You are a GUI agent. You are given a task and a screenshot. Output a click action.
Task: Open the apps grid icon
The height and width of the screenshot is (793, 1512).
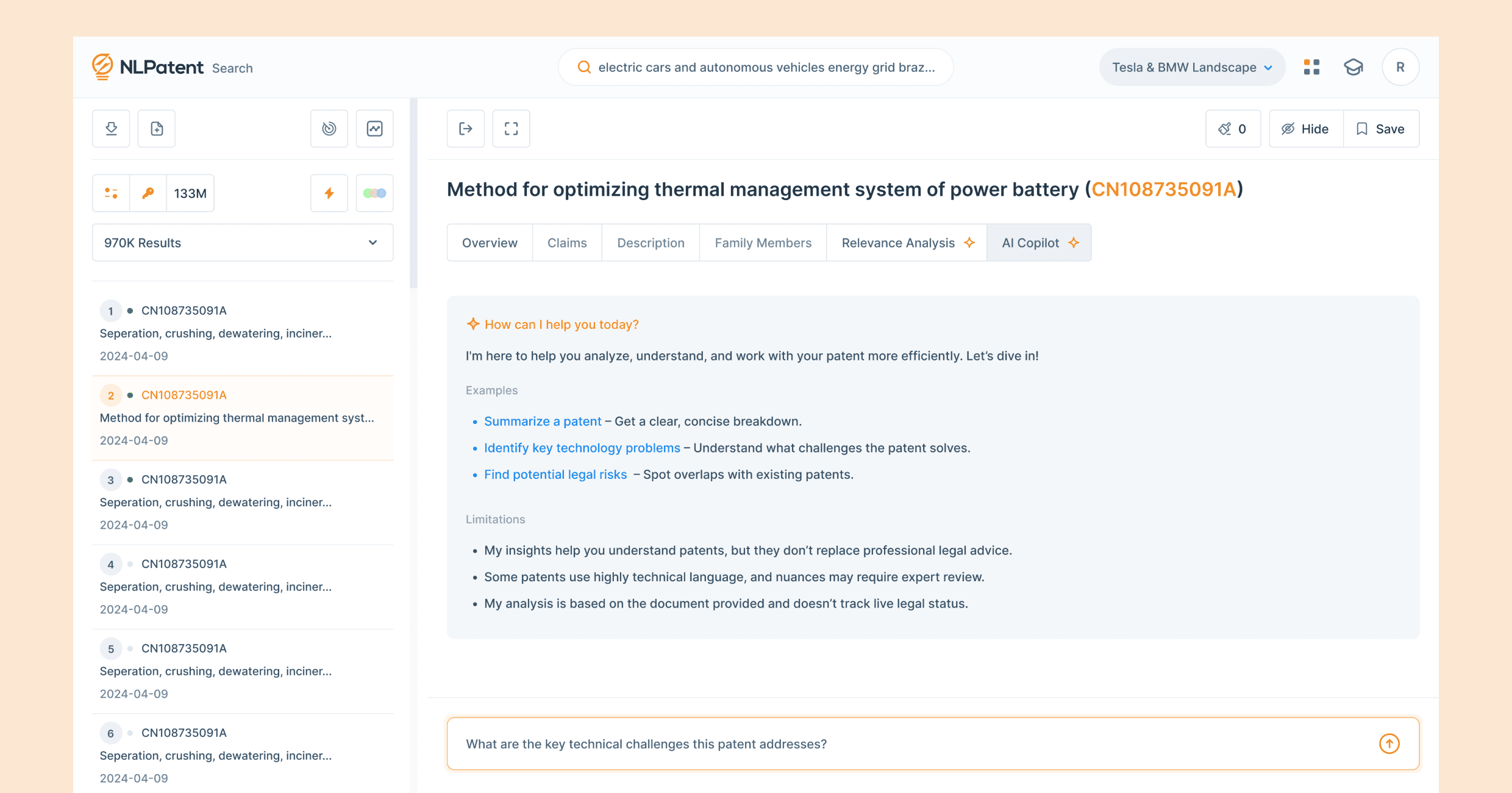tap(1311, 67)
